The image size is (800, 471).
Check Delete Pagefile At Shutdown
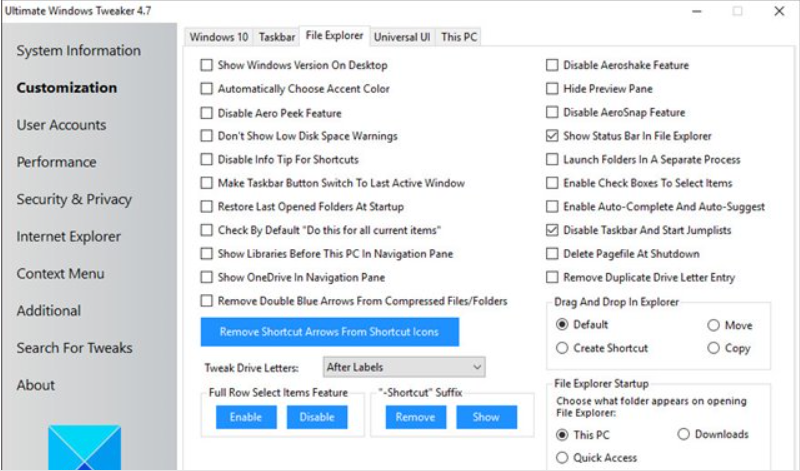[x=552, y=254]
